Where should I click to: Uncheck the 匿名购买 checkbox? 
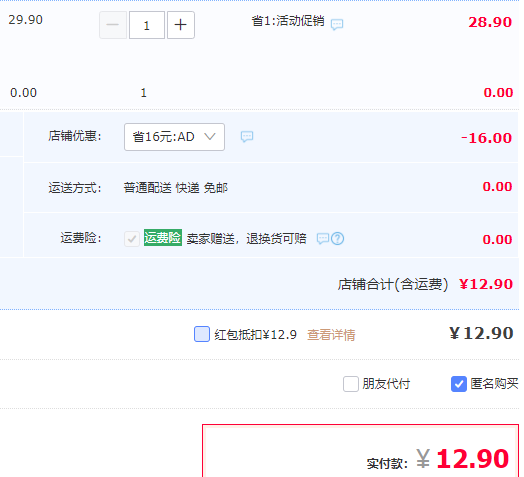pos(459,384)
